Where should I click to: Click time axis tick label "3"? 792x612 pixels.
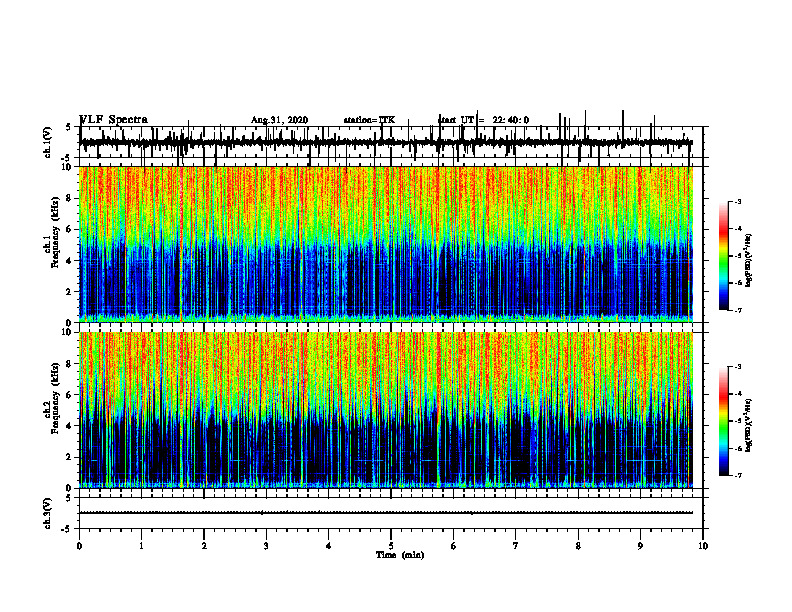point(266,546)
